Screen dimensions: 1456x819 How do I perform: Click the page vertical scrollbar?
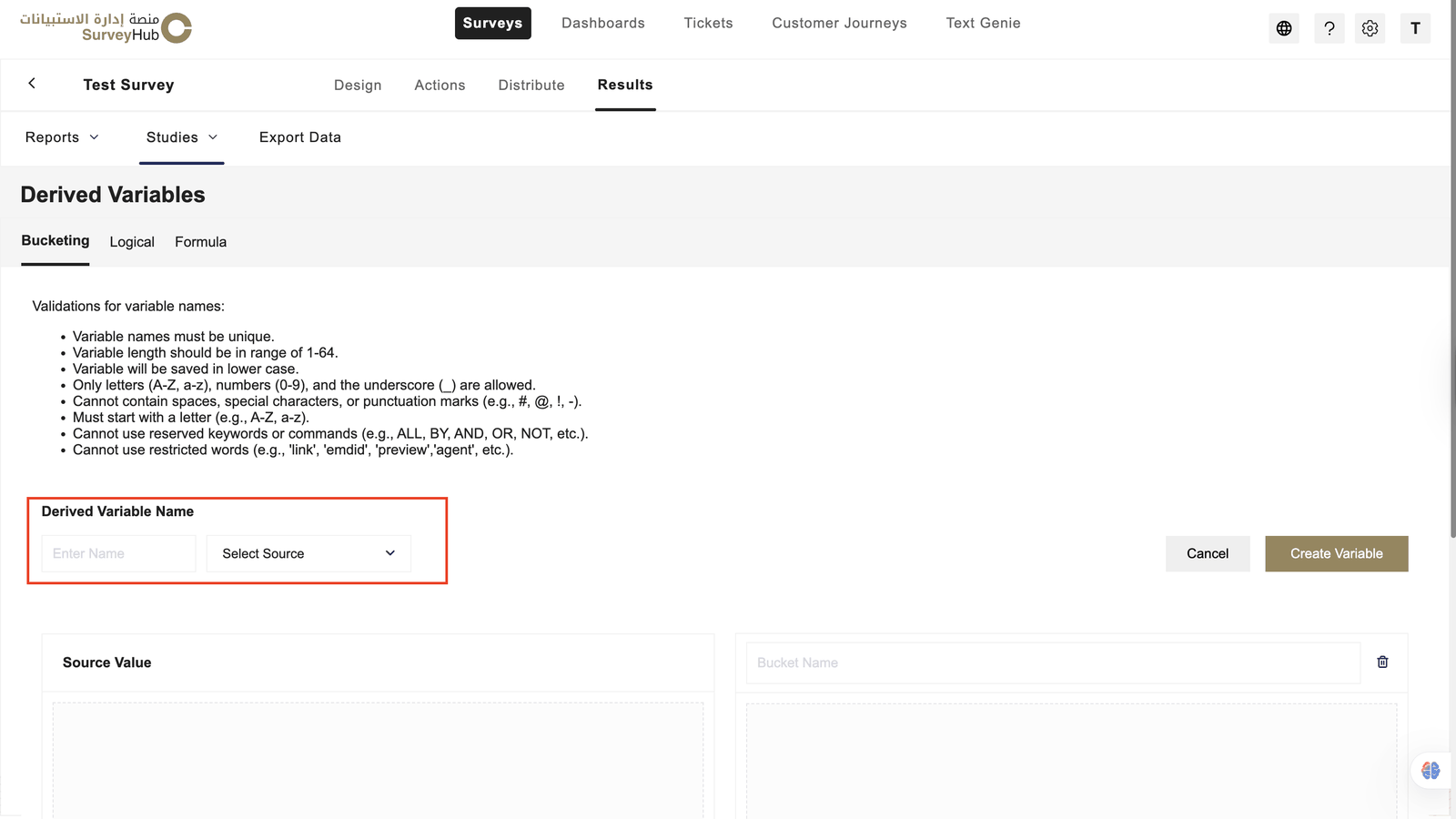pos(1452,270)
